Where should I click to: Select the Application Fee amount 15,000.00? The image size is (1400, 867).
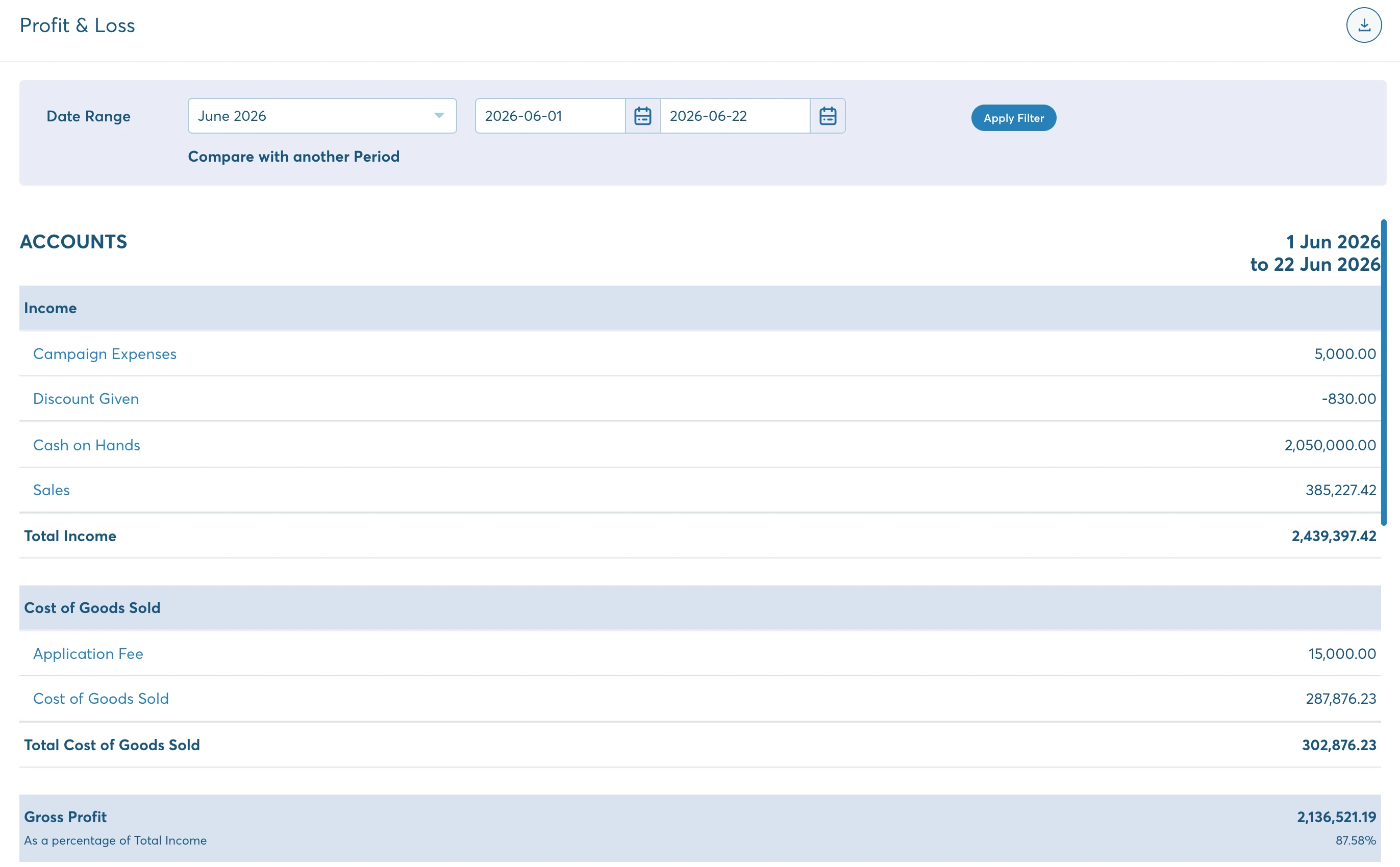pyautogui.click(x=1341, y=654)
